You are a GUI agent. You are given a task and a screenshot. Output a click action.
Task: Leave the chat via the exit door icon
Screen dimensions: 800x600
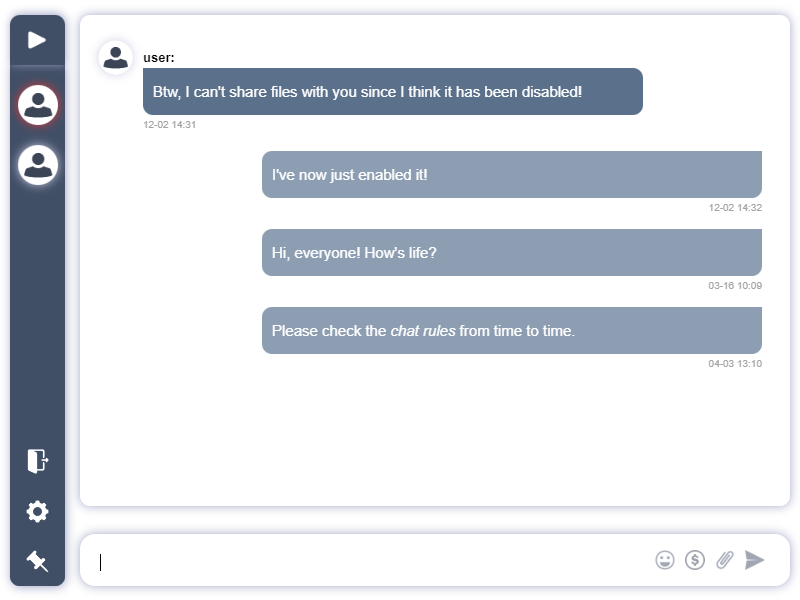(37, 461)
